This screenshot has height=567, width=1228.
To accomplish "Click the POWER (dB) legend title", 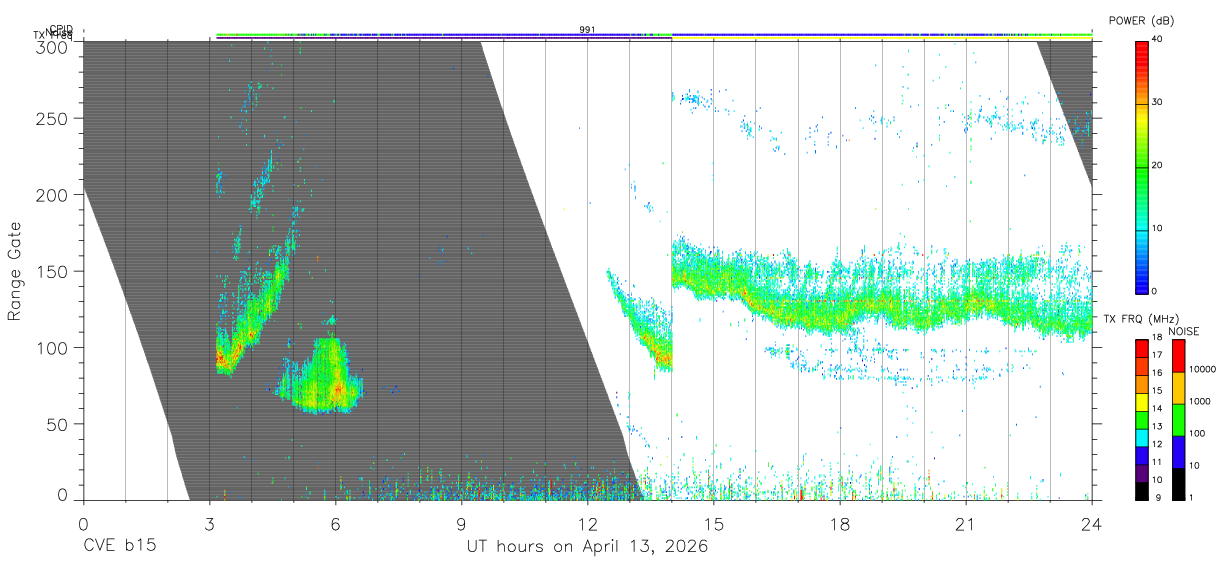I will [1141, 21].
